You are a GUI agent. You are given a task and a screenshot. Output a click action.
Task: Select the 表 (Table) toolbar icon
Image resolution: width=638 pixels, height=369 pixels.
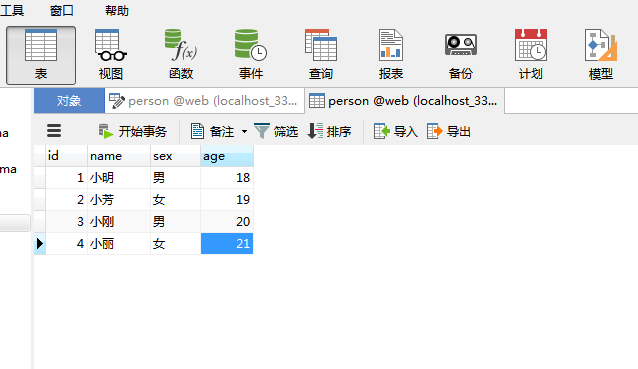[41, 55]
